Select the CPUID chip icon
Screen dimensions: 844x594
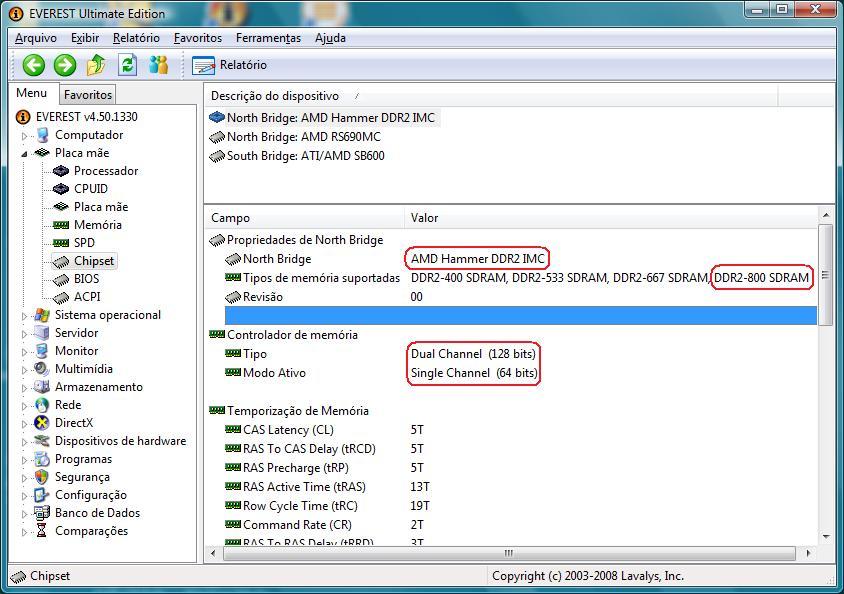click(61, 189)
